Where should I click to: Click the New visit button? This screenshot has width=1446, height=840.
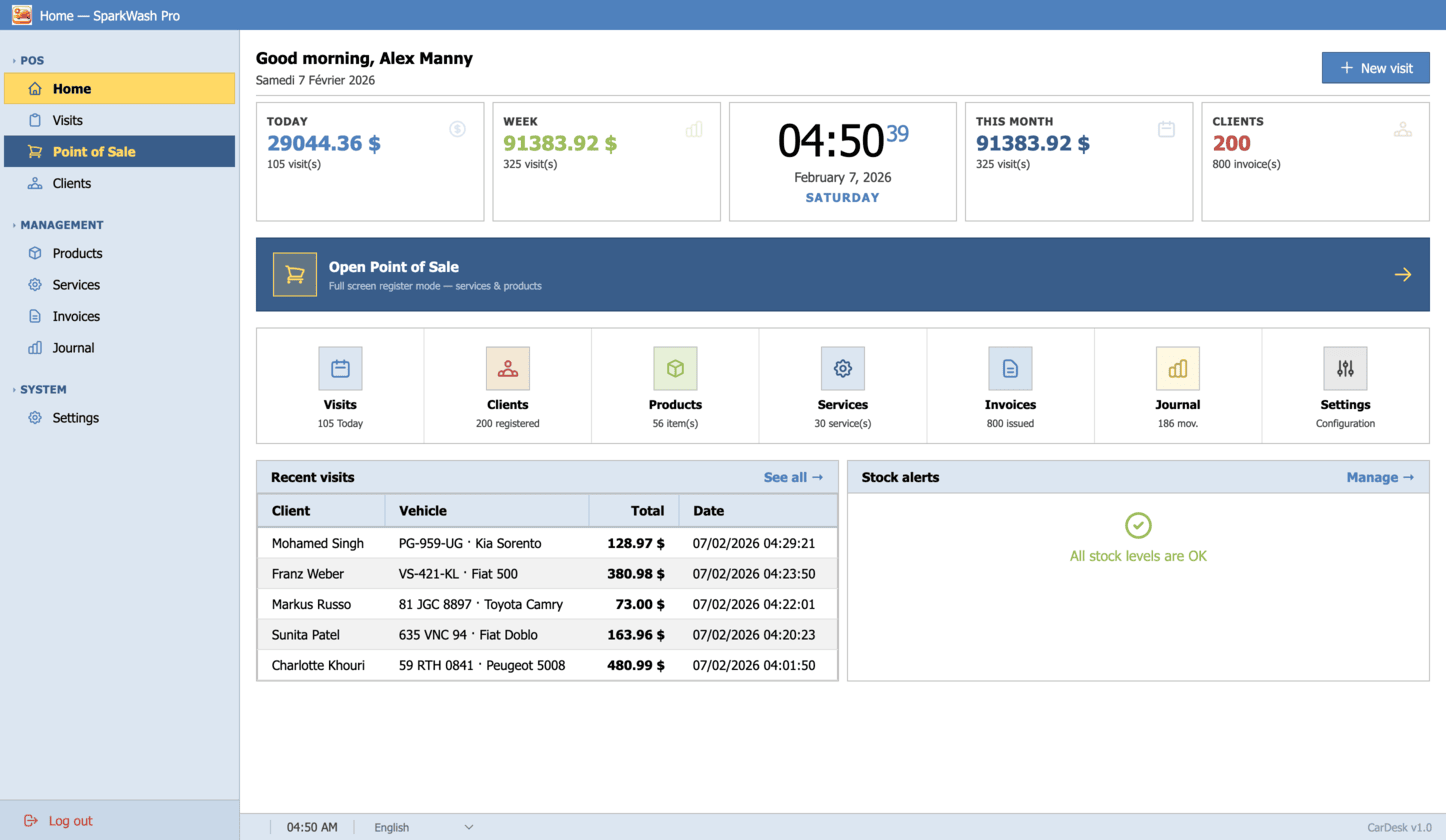click(1375, 67)
